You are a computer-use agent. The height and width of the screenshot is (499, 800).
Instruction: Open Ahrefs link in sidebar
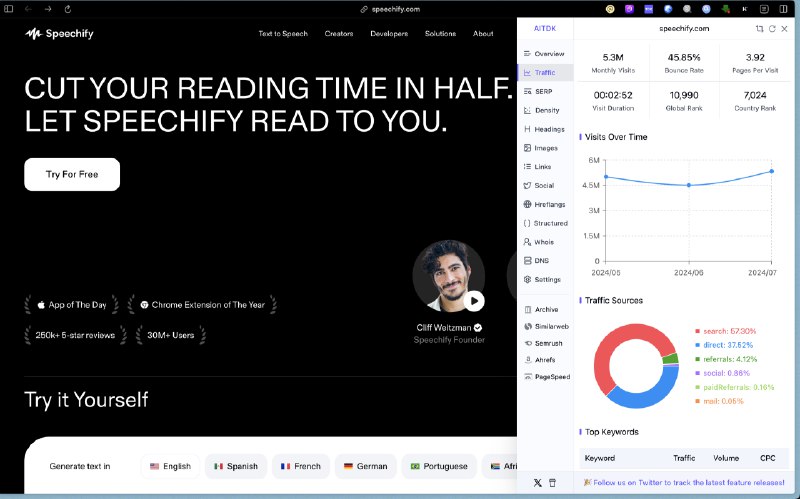[x=540, y=360]
